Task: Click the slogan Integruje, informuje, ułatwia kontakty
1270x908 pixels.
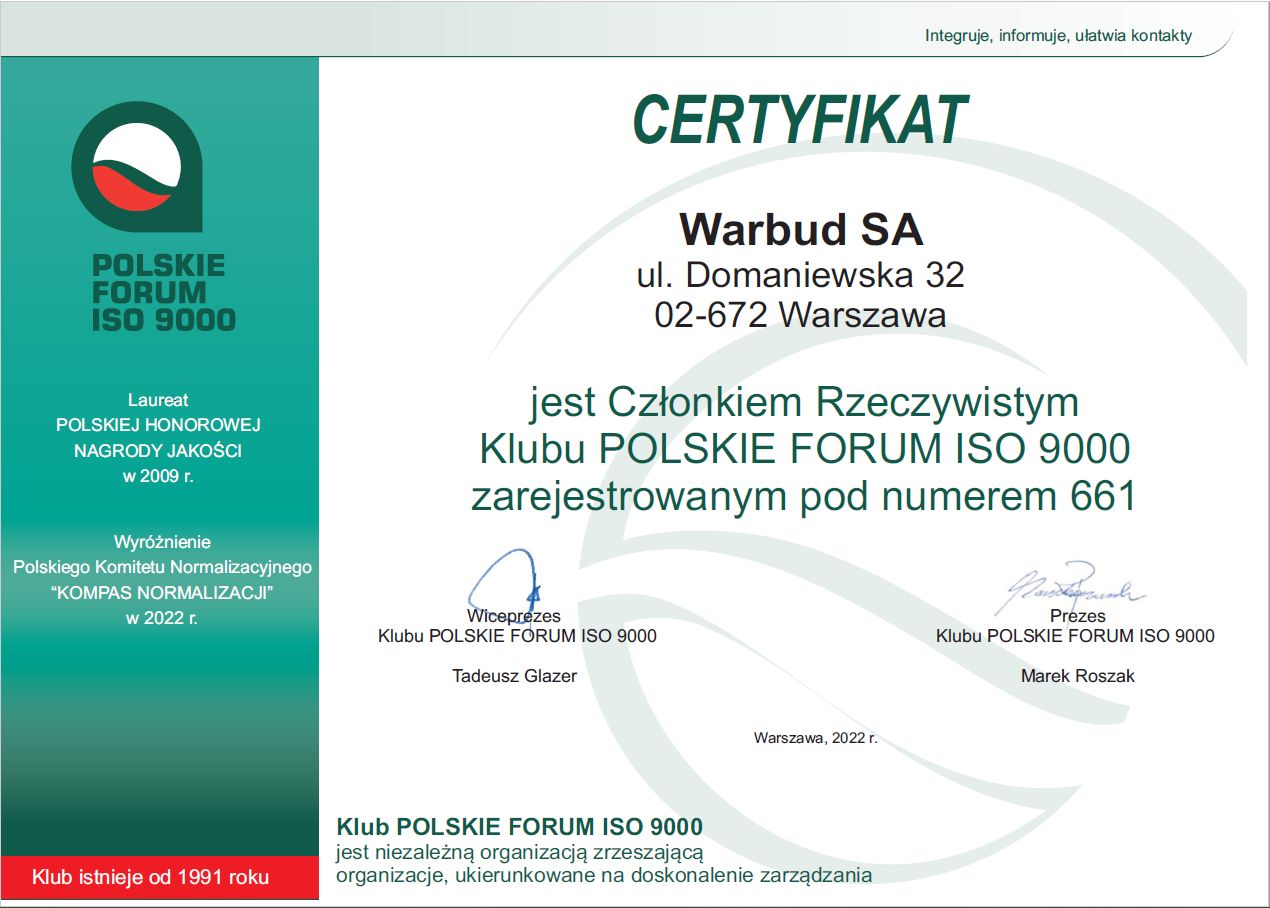Action: (x=1059, y=36)
